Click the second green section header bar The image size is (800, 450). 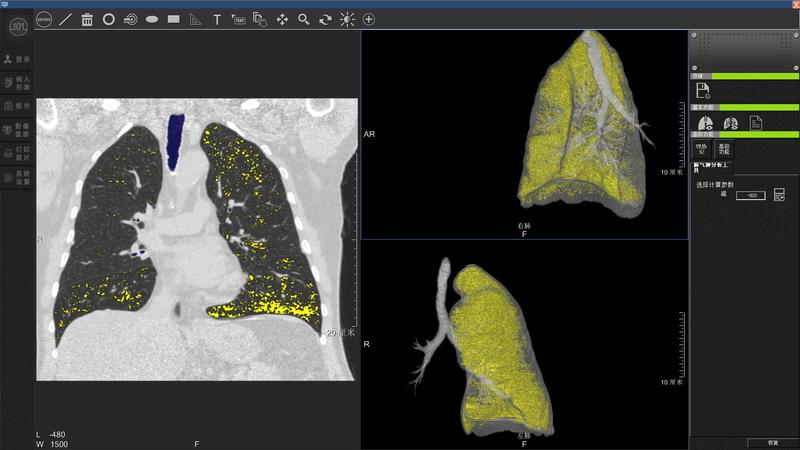point(745,108)
